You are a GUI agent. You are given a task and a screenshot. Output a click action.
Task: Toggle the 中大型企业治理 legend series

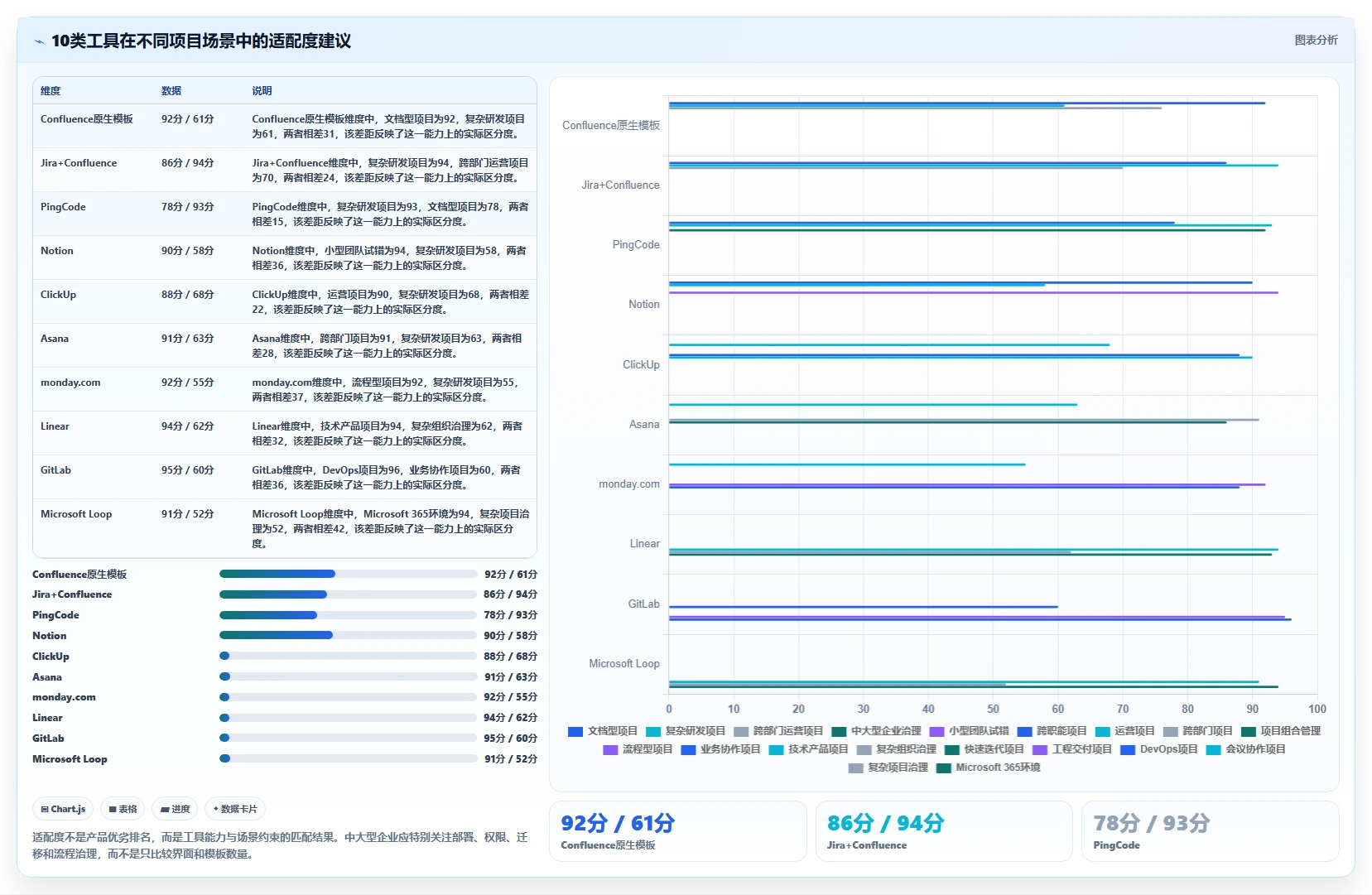(876, 731)
